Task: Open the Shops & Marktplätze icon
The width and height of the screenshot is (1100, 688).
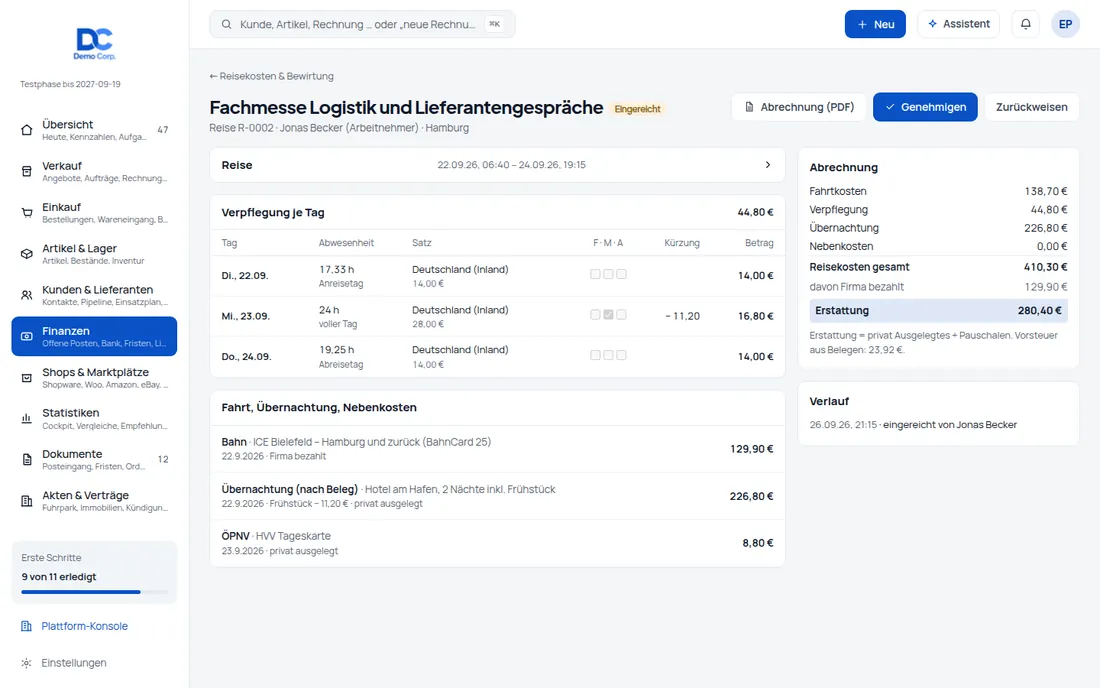Action: pos(27,378)
